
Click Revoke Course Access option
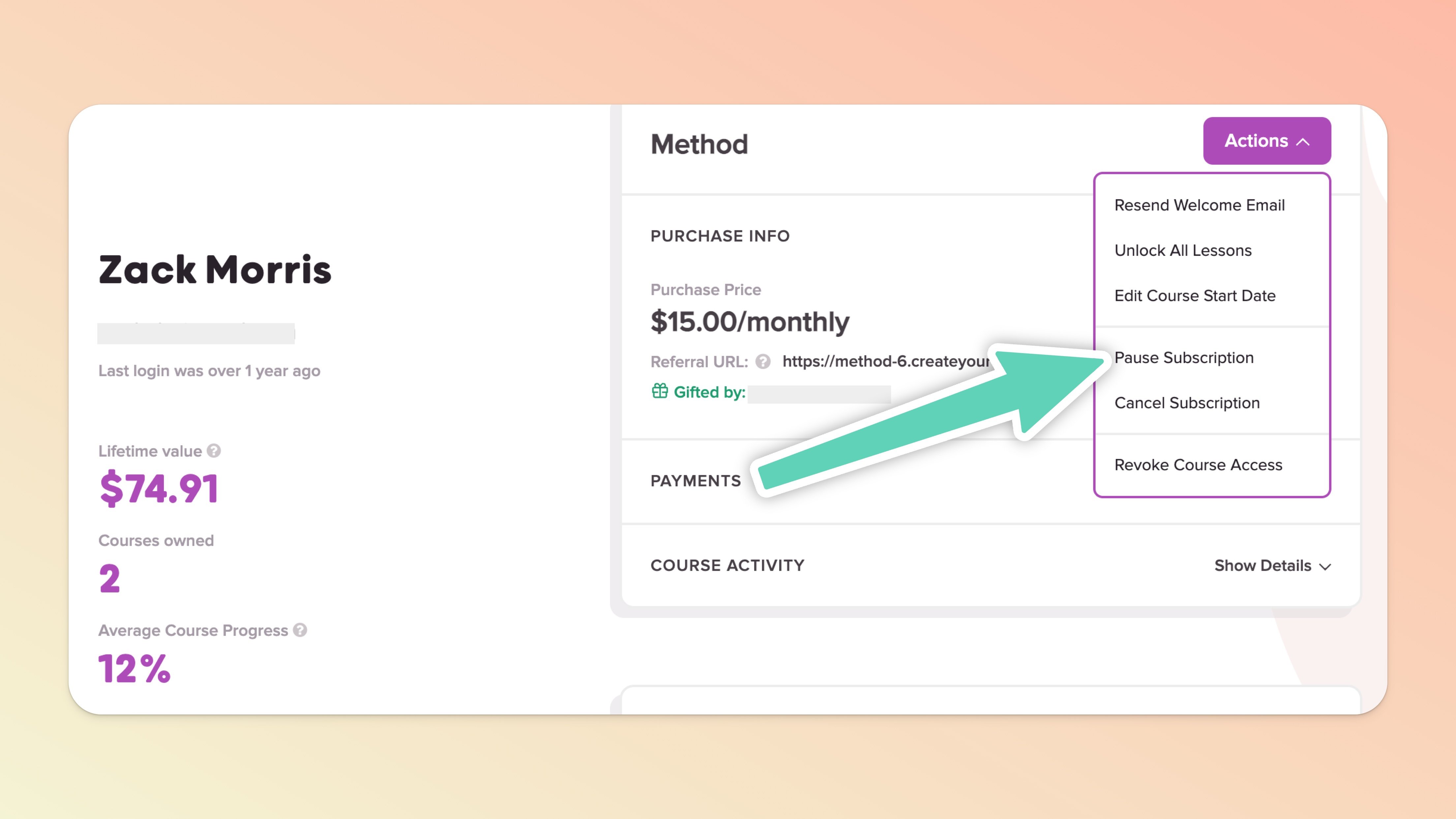(1198, 465)
